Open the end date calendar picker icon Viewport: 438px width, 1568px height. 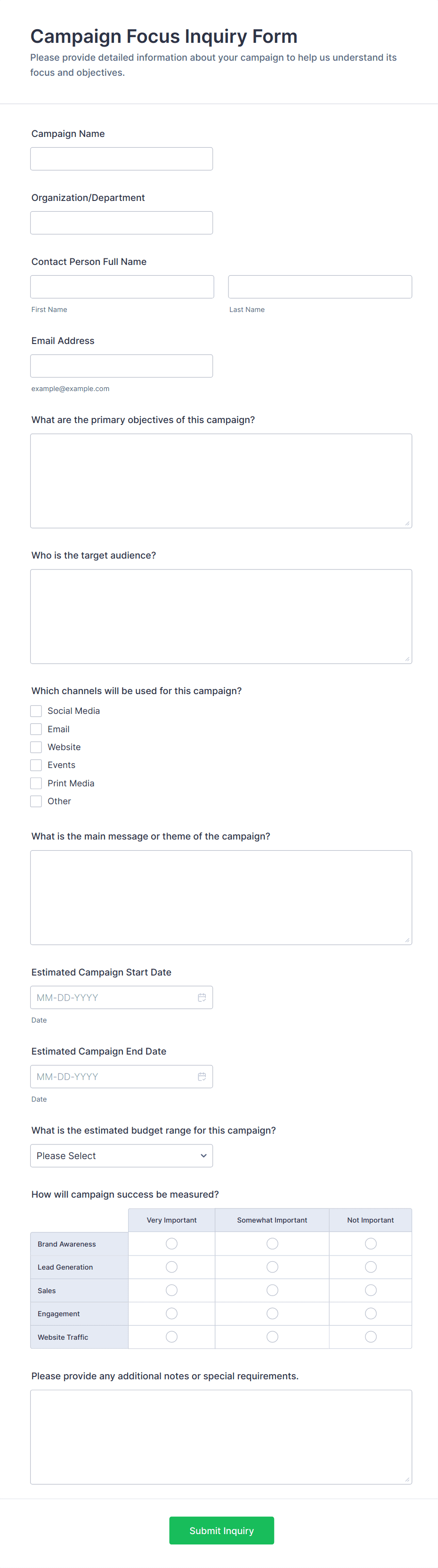pyautogui.click(x=202, y=1076)
